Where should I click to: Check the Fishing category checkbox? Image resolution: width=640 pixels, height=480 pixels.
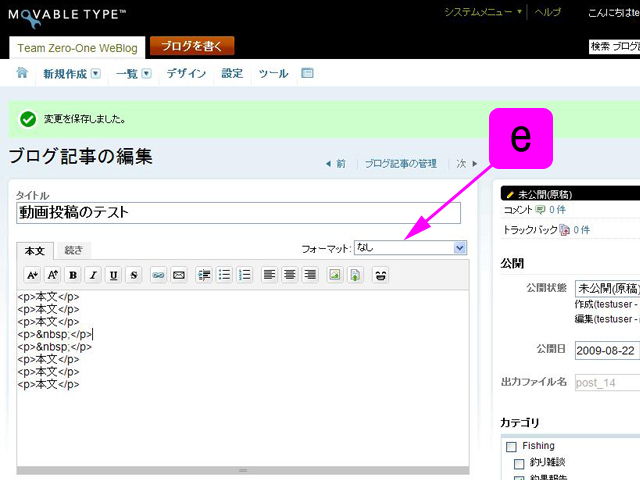coord(511,446)
